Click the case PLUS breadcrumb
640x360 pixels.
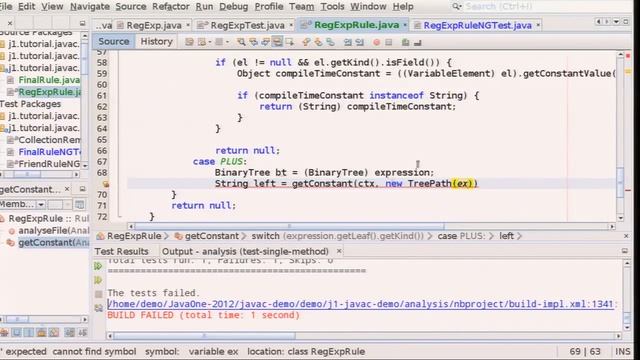tap(461, 236)
